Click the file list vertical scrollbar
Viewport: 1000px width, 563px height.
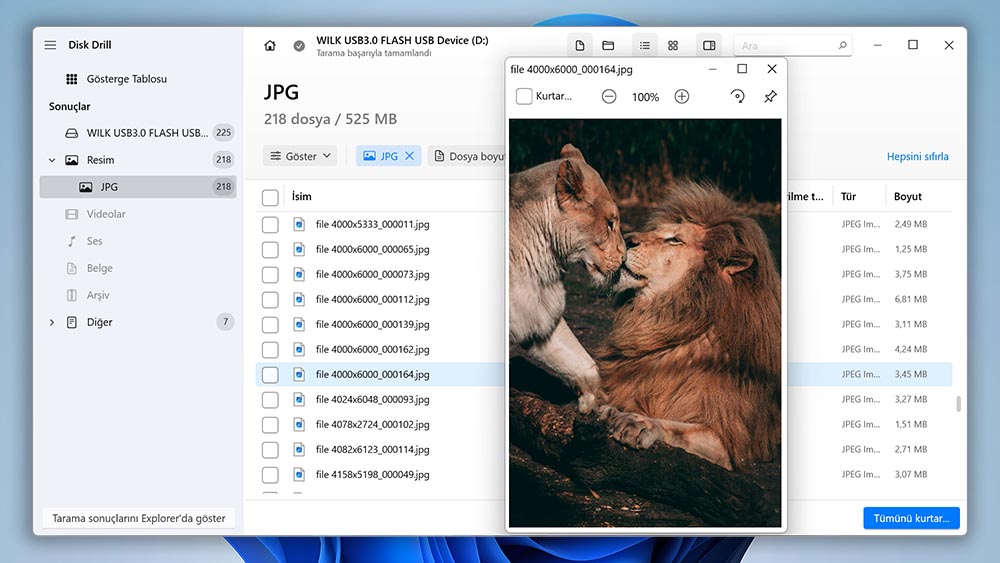click(958, 404)
